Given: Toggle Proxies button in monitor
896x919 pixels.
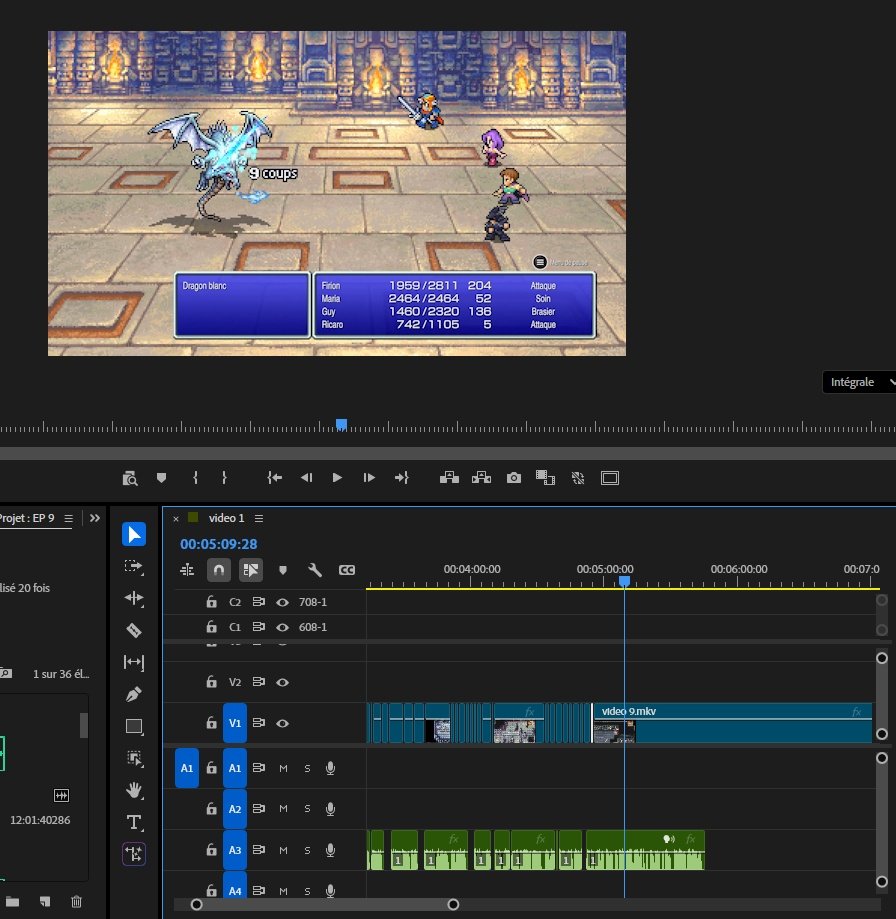Looking at the screenshot, I should (x=578, y=478).
